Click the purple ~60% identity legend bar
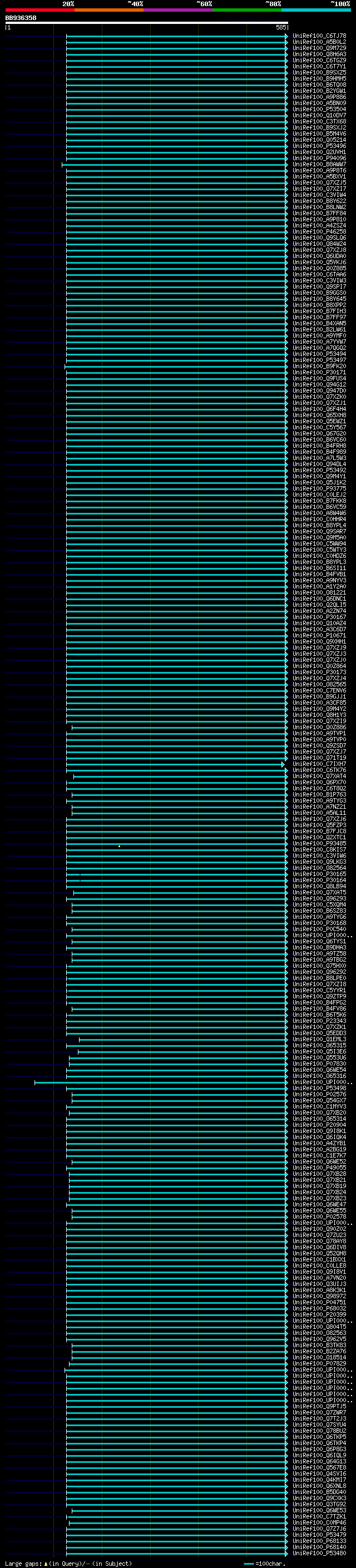 point(179,10)
